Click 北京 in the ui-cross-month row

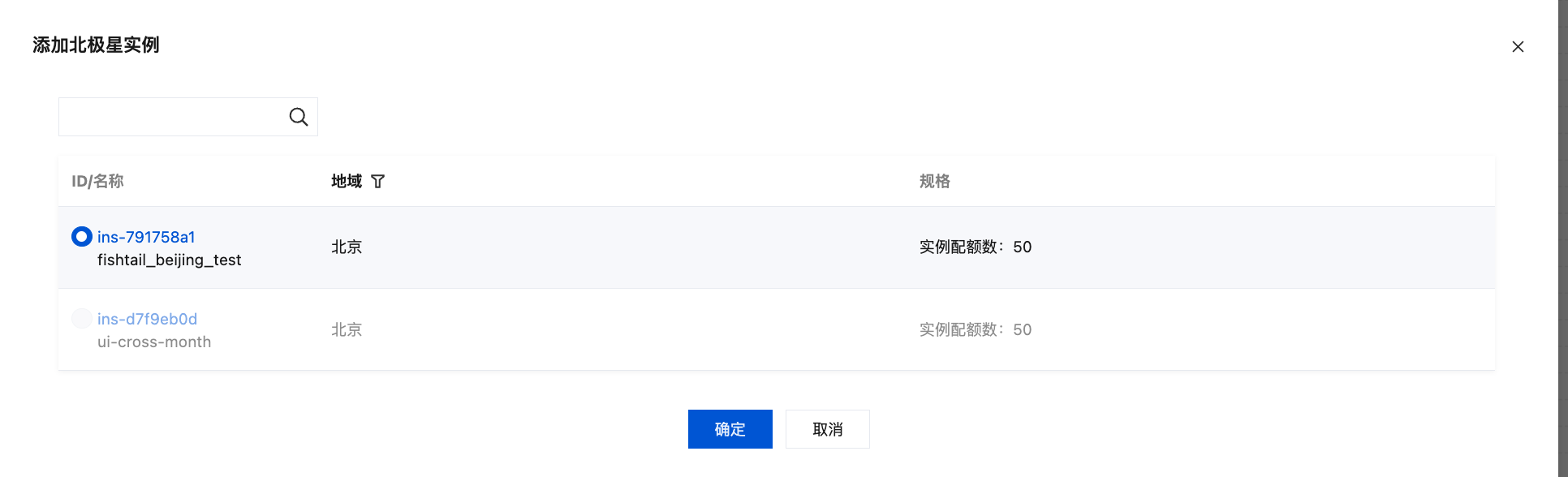coord(347,329)
